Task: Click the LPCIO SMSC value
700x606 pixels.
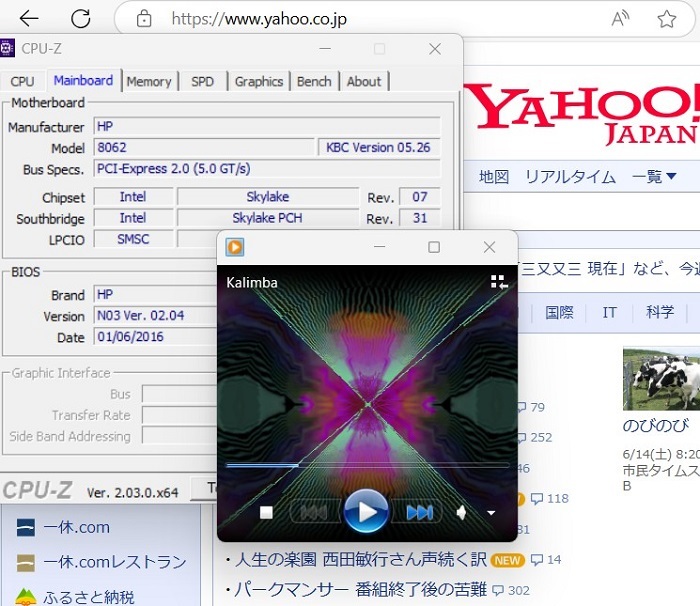Action: point(133,239)
